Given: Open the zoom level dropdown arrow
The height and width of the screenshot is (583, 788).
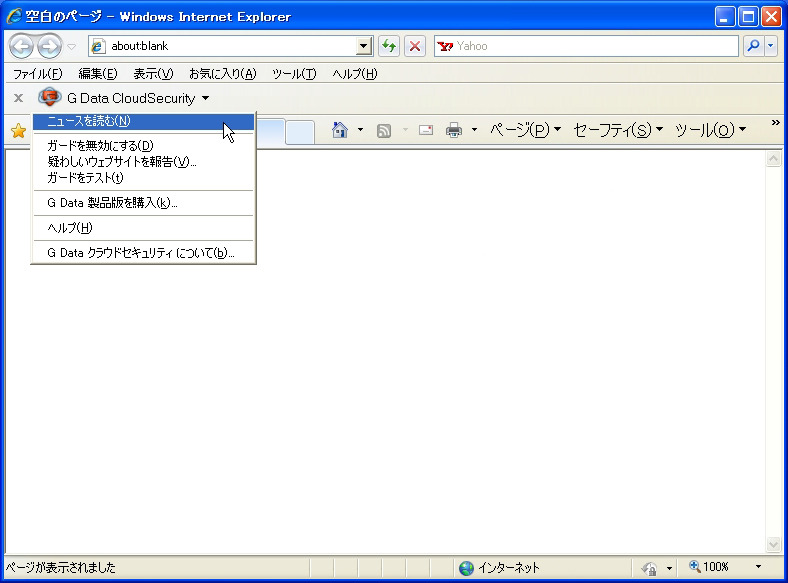Looking at the screenshot, I should point(758,567).
